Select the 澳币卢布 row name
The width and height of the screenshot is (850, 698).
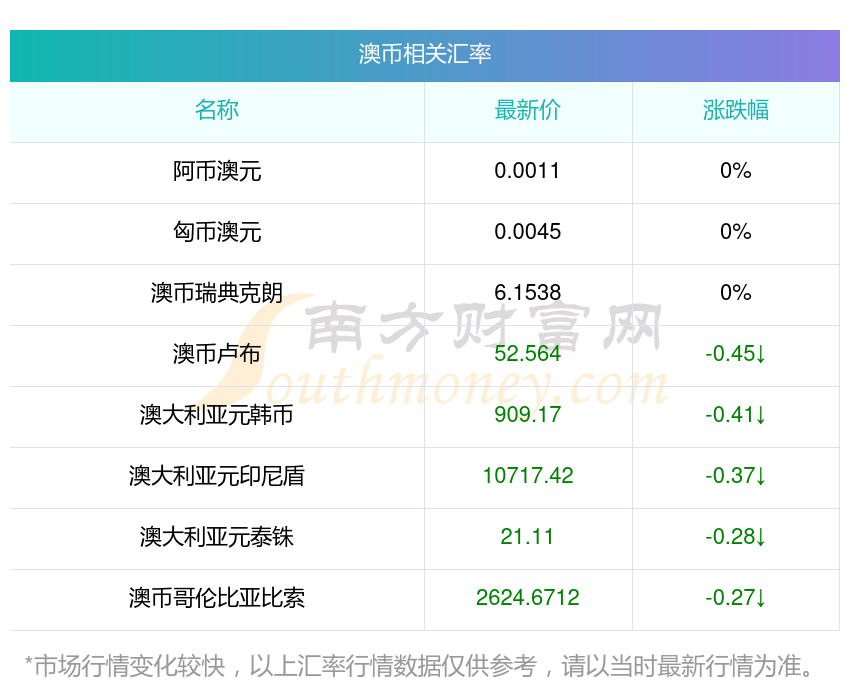(217, 354)
